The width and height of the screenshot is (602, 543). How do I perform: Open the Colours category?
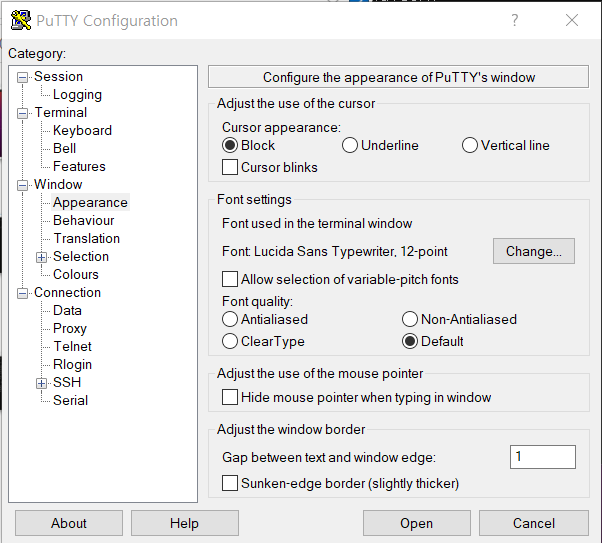coord(76,275)
